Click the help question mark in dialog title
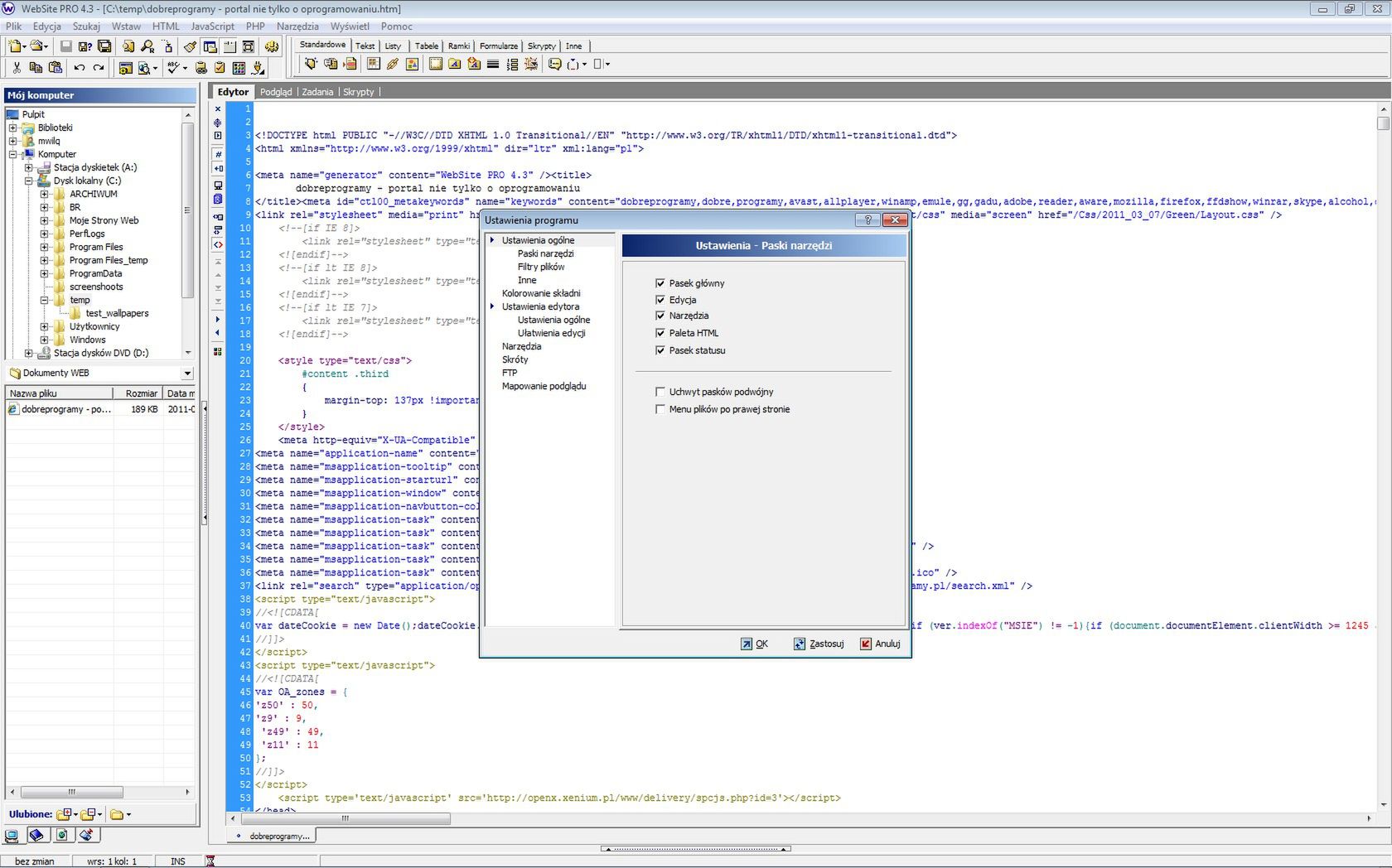 click(x=868, y=219)
